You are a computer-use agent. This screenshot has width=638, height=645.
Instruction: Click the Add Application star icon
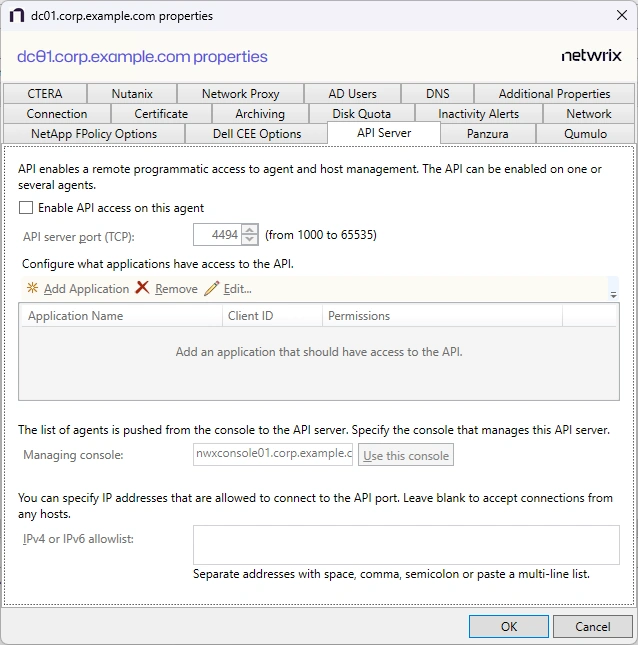pyautogui.click(x=32, y=289)
